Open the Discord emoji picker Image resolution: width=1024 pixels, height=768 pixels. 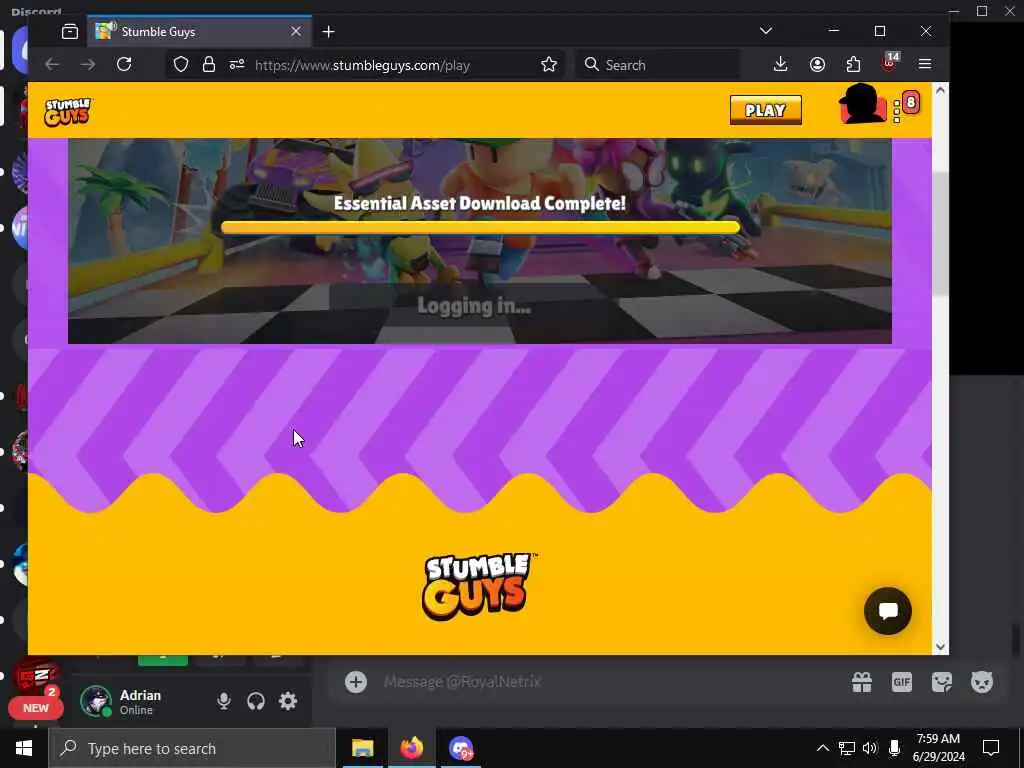click(x=982, y=682)
